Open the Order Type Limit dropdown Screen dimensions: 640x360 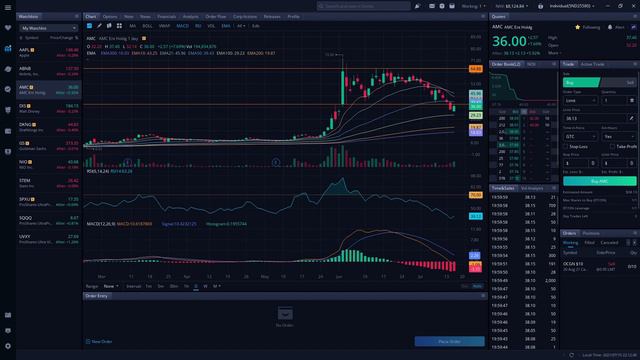coord(580,100)
